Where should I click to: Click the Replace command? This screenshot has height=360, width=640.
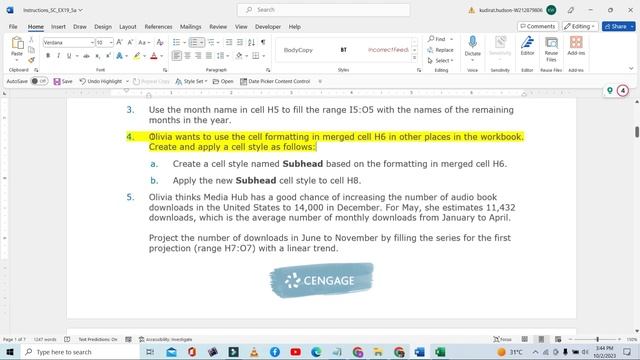tap(440, 50)
